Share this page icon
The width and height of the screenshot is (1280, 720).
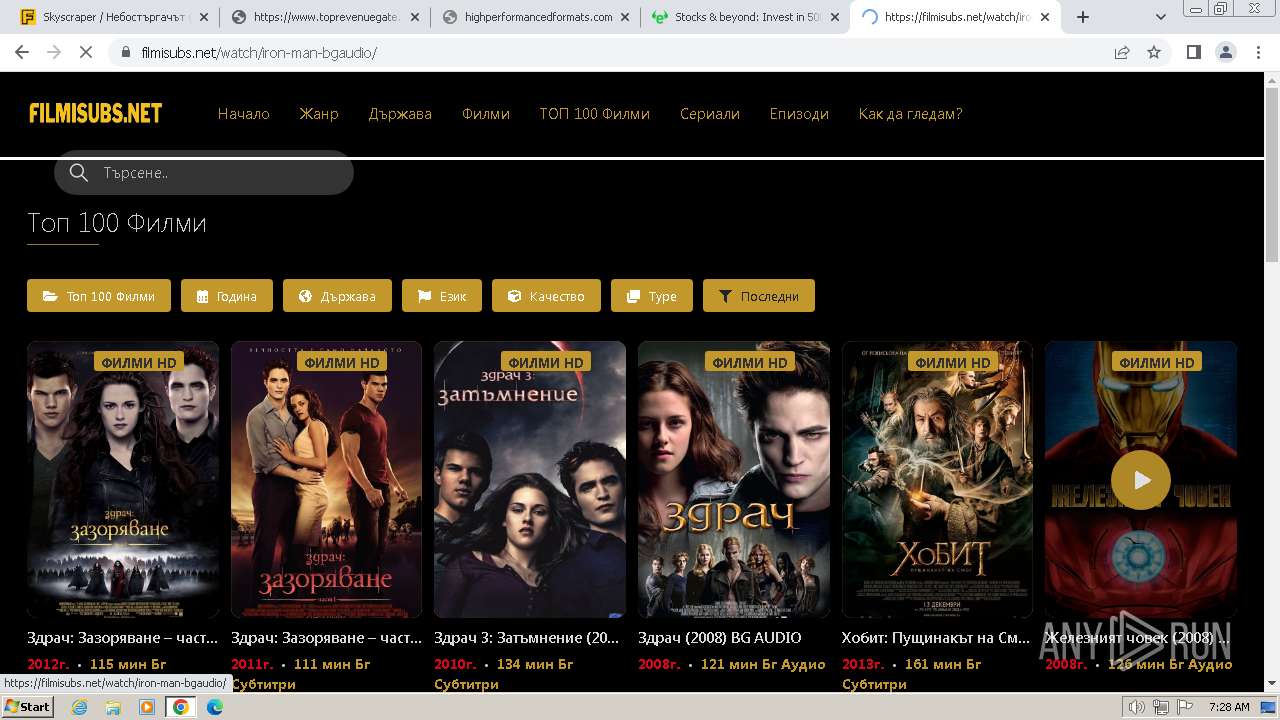pos(1122,52)
